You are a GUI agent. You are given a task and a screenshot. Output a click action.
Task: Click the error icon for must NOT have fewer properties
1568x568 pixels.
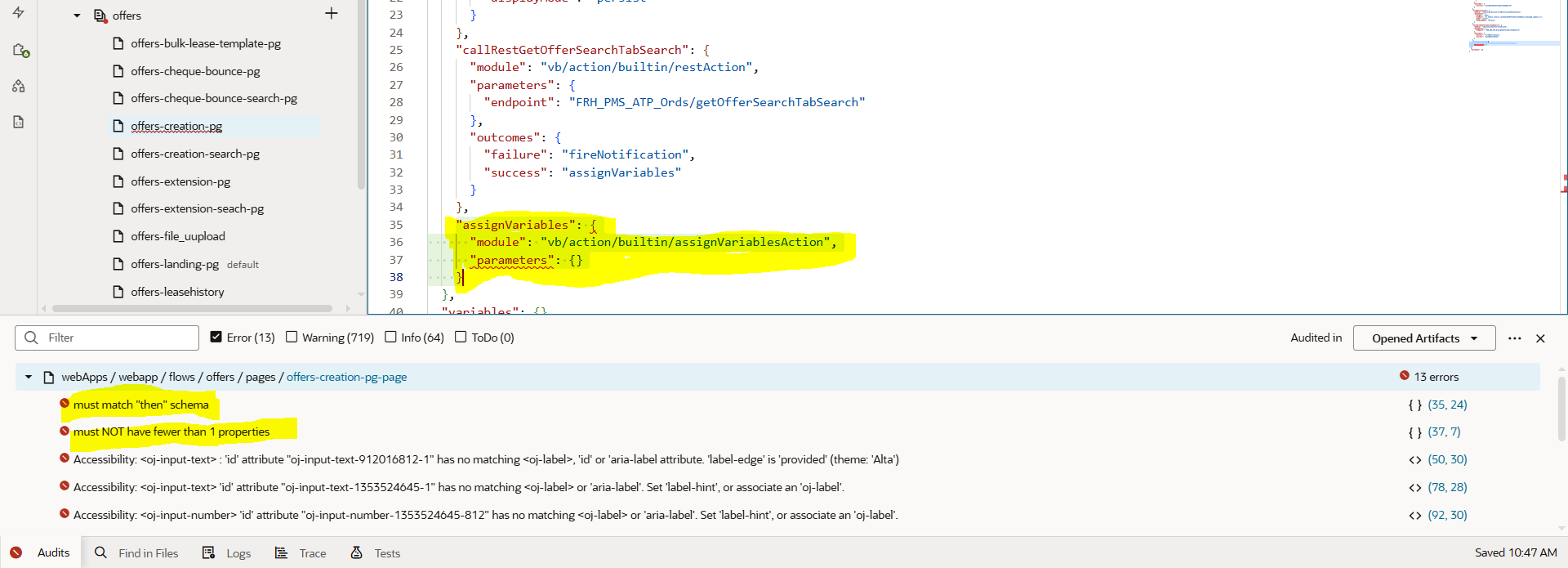(x=65, y=430)
